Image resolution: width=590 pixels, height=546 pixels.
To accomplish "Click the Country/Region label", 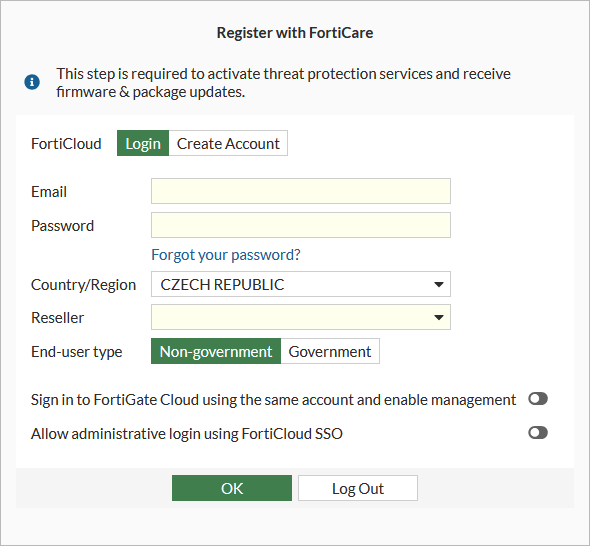I will click(x=84, y=284).
